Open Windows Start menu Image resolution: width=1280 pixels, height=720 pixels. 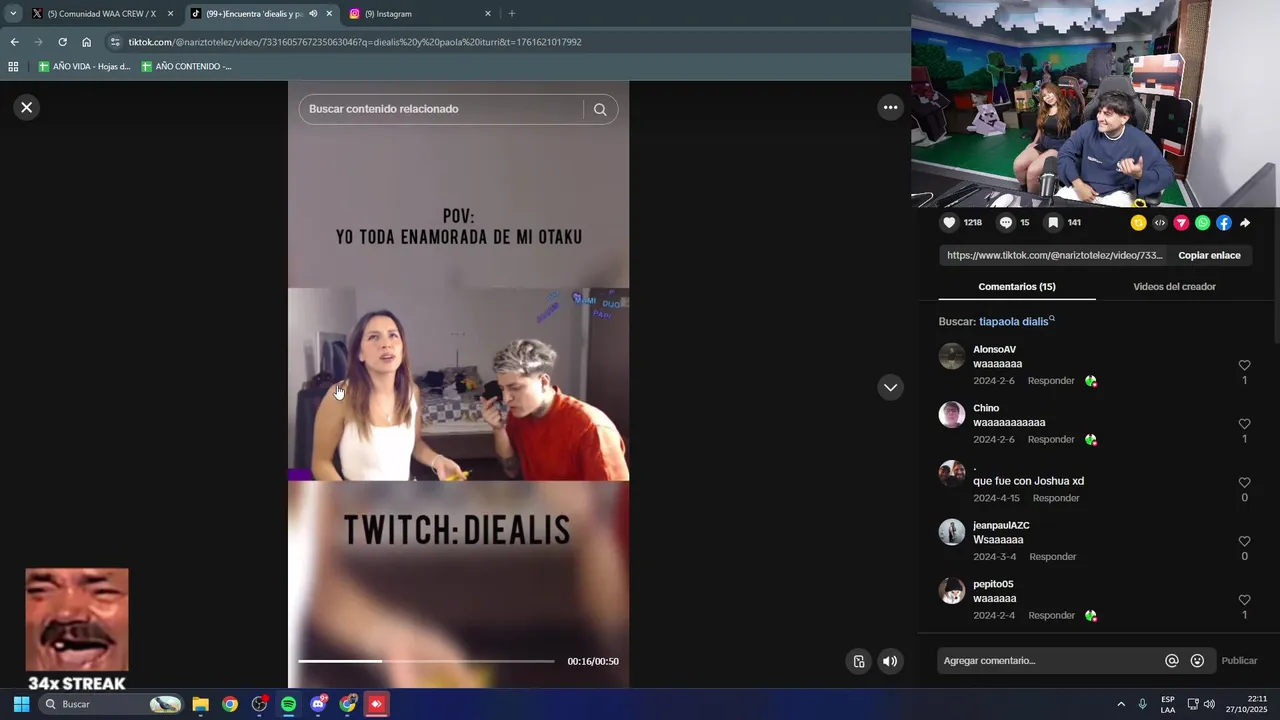(x=21, y=704)
